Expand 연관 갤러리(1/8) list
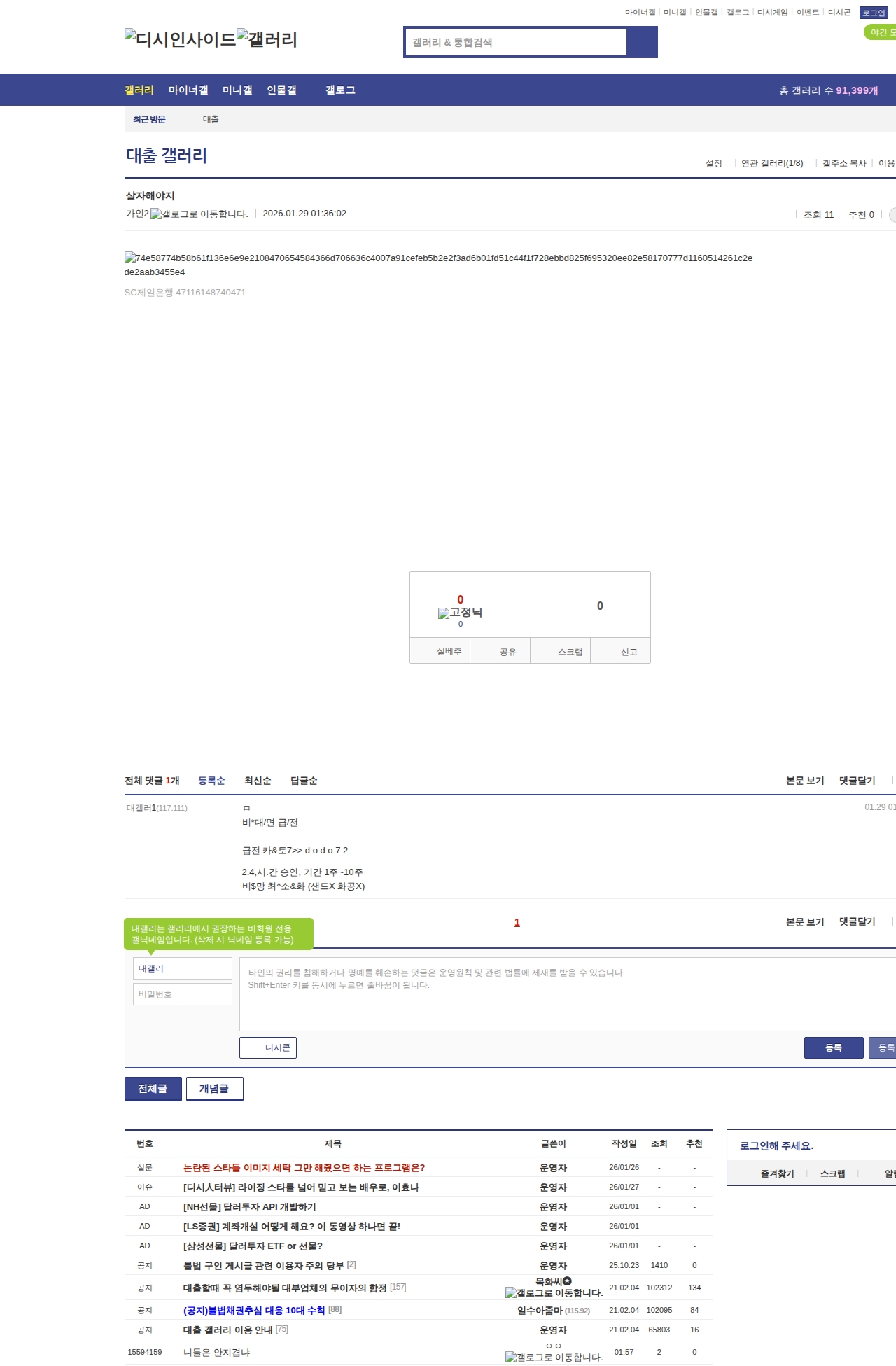Screen dimensions: 896x1366 [x=772, y=163]
